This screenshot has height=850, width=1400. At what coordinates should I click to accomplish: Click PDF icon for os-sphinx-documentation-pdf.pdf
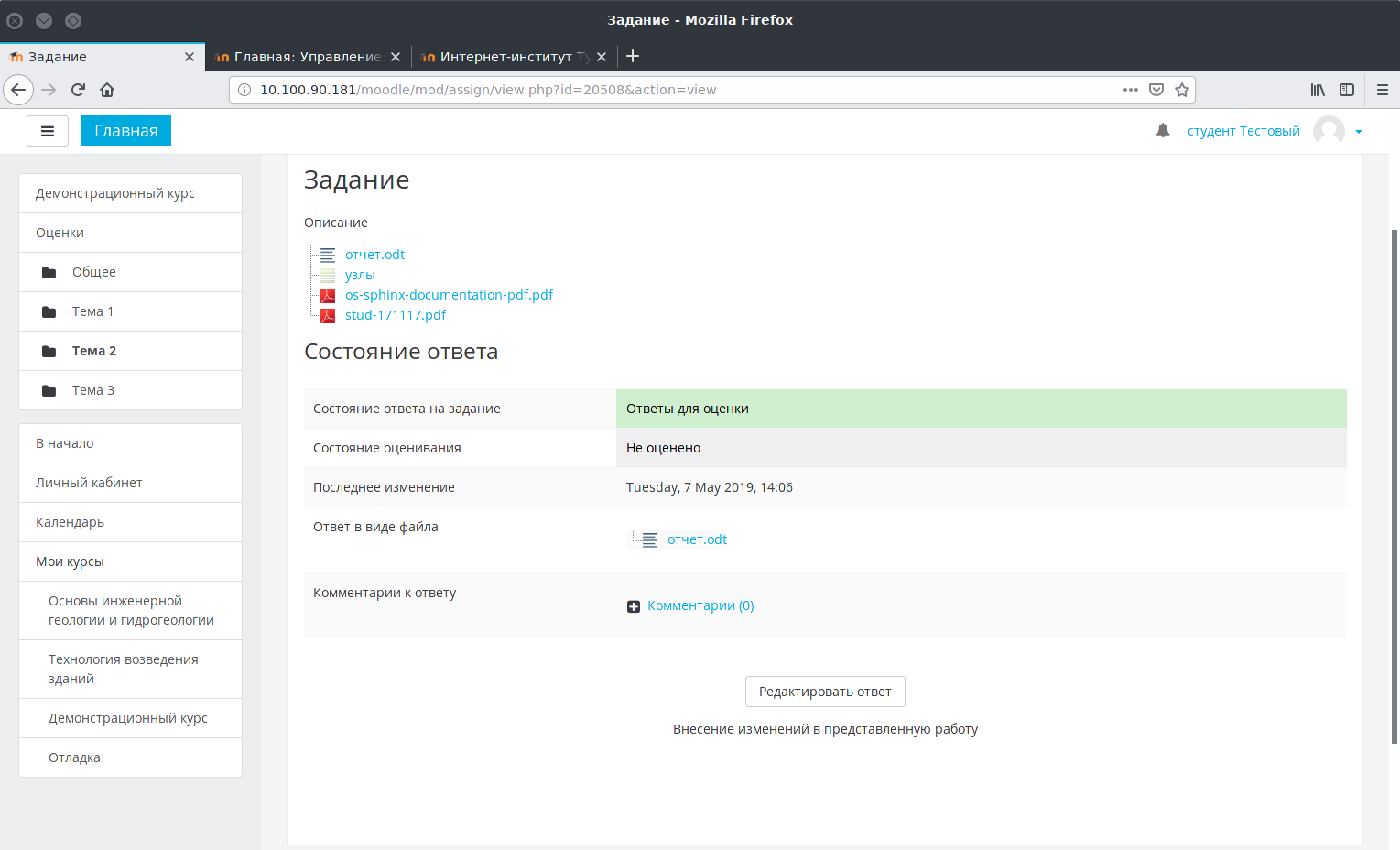[x=328, y=295]
